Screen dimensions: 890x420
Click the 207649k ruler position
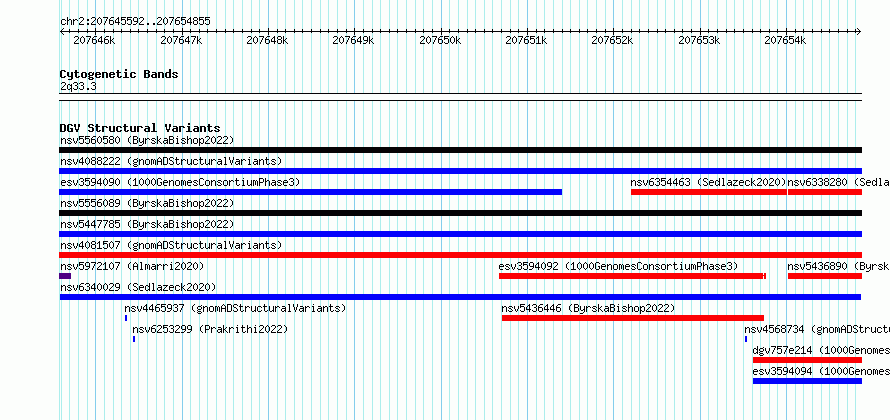354,40
